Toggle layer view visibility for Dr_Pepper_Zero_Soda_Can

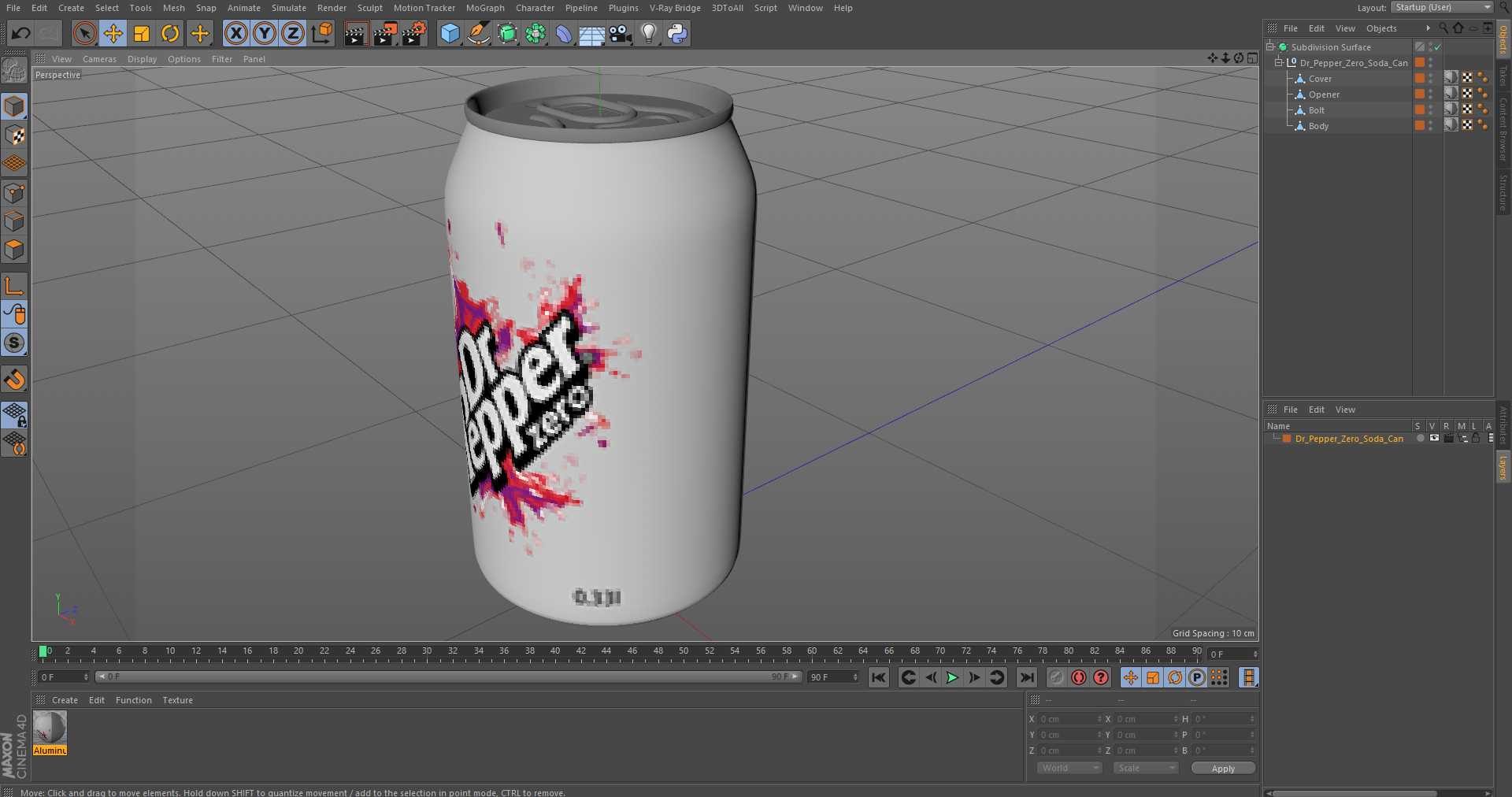tap(1434, 439)
